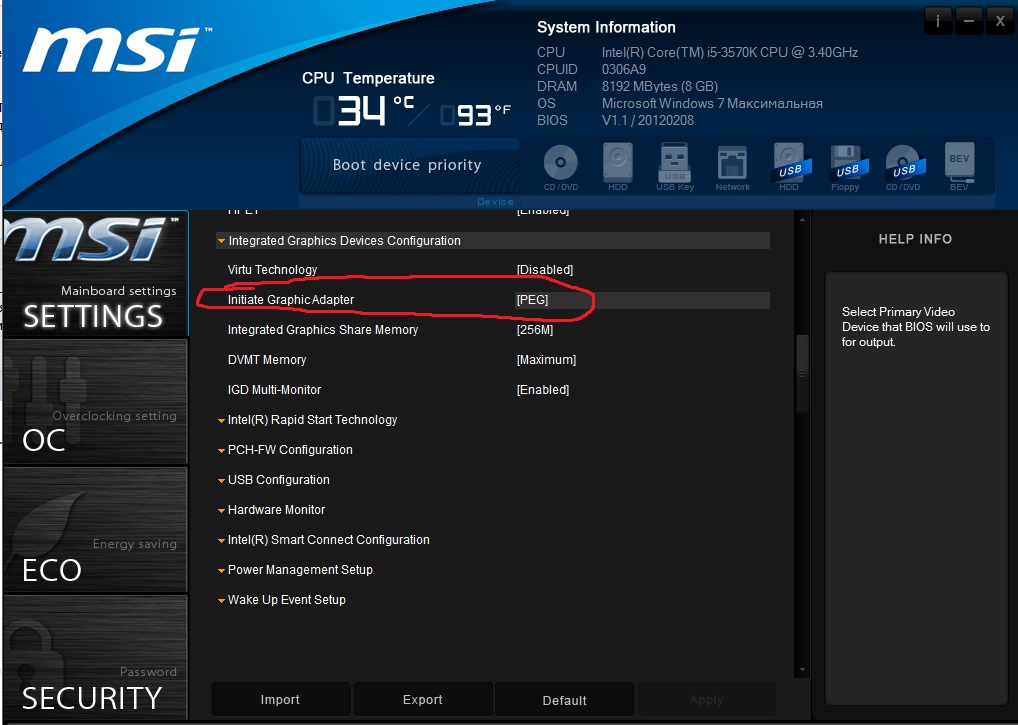Image resolution: width=1018 pixels, height=725 pixels.
Task: Select the USB CD/DVD boot device icon
Action: click(x=904, y=167)
